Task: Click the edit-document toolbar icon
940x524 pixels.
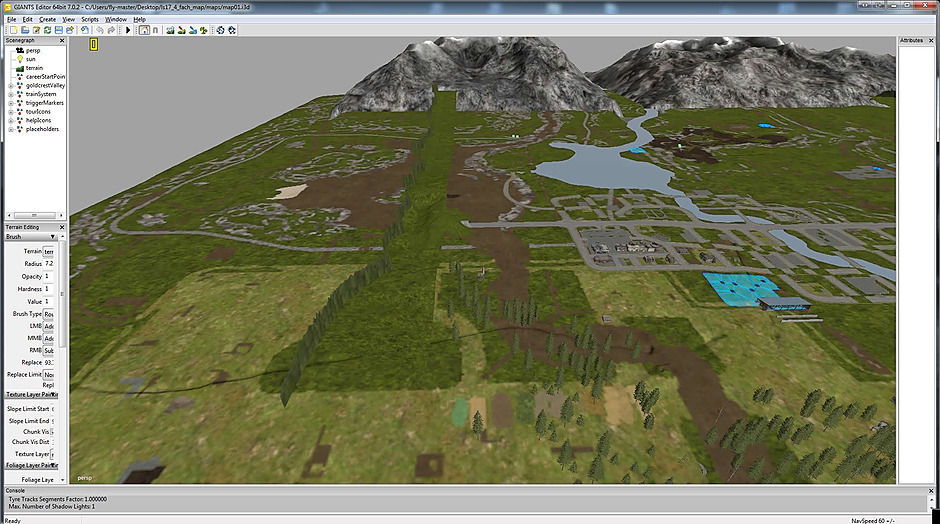Action: (x=37, y=30)
